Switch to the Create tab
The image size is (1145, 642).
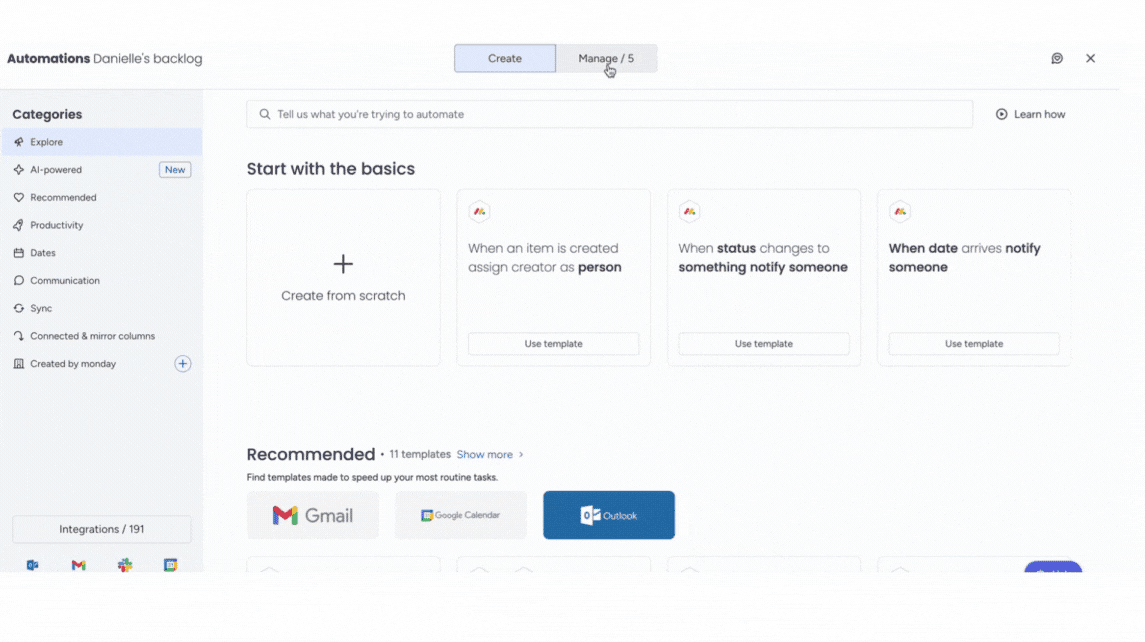coord(505,58)
